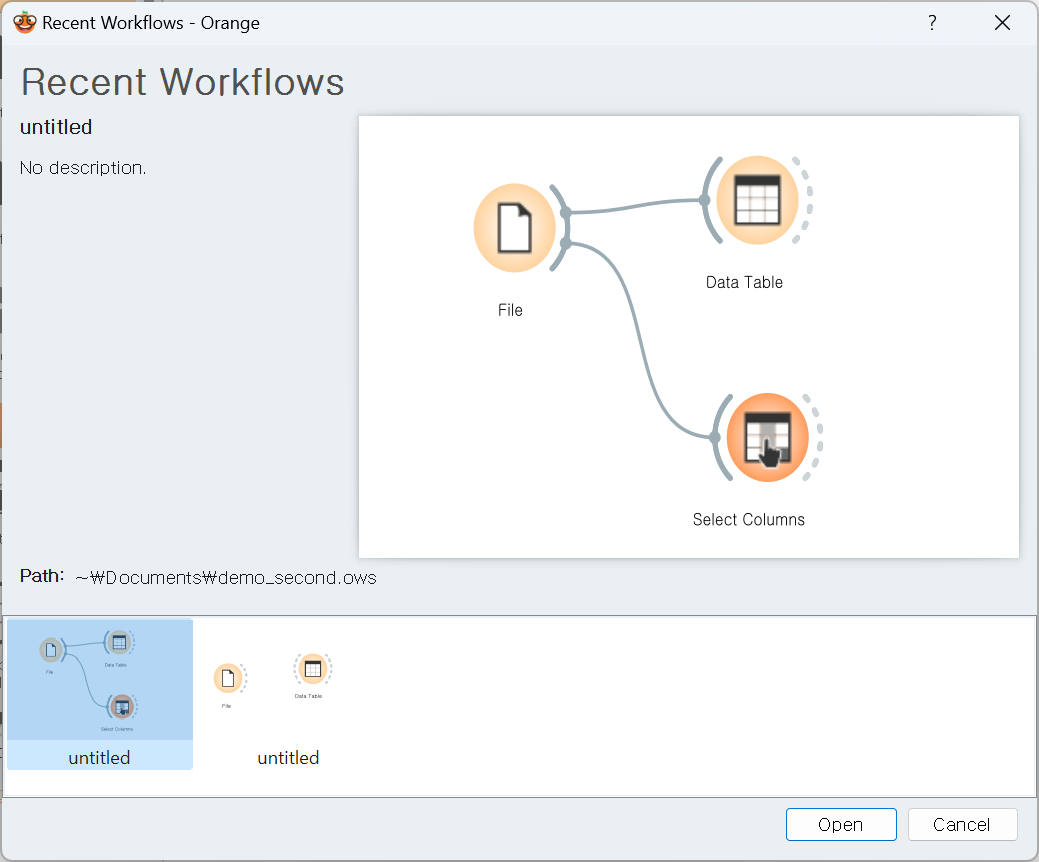Click the question mark help button
Viewport: 1039px width, 862px height.
pyautogui.click(x=932, y=23)
